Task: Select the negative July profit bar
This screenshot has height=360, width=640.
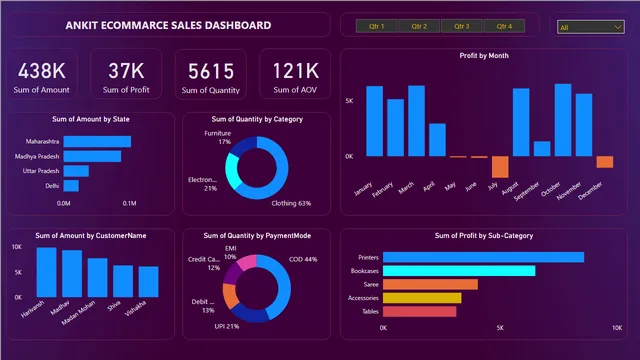Action: [500, 167]
